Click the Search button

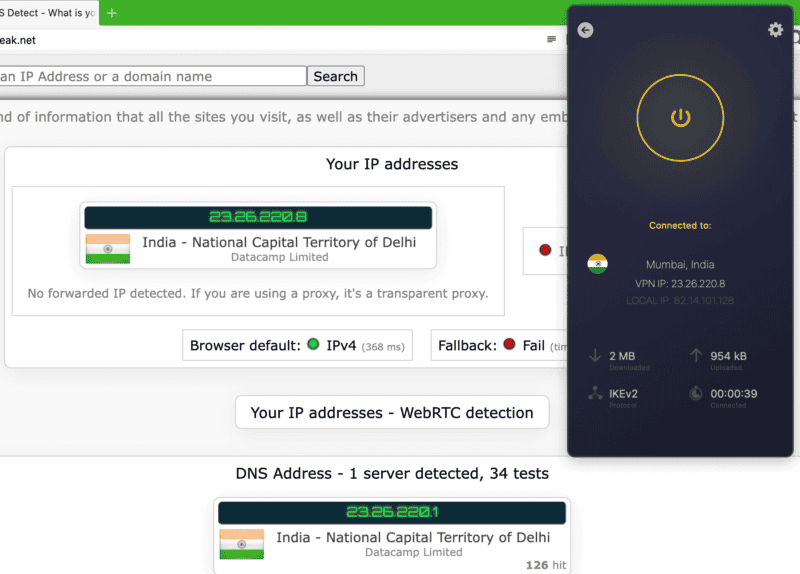pos(335,76)
